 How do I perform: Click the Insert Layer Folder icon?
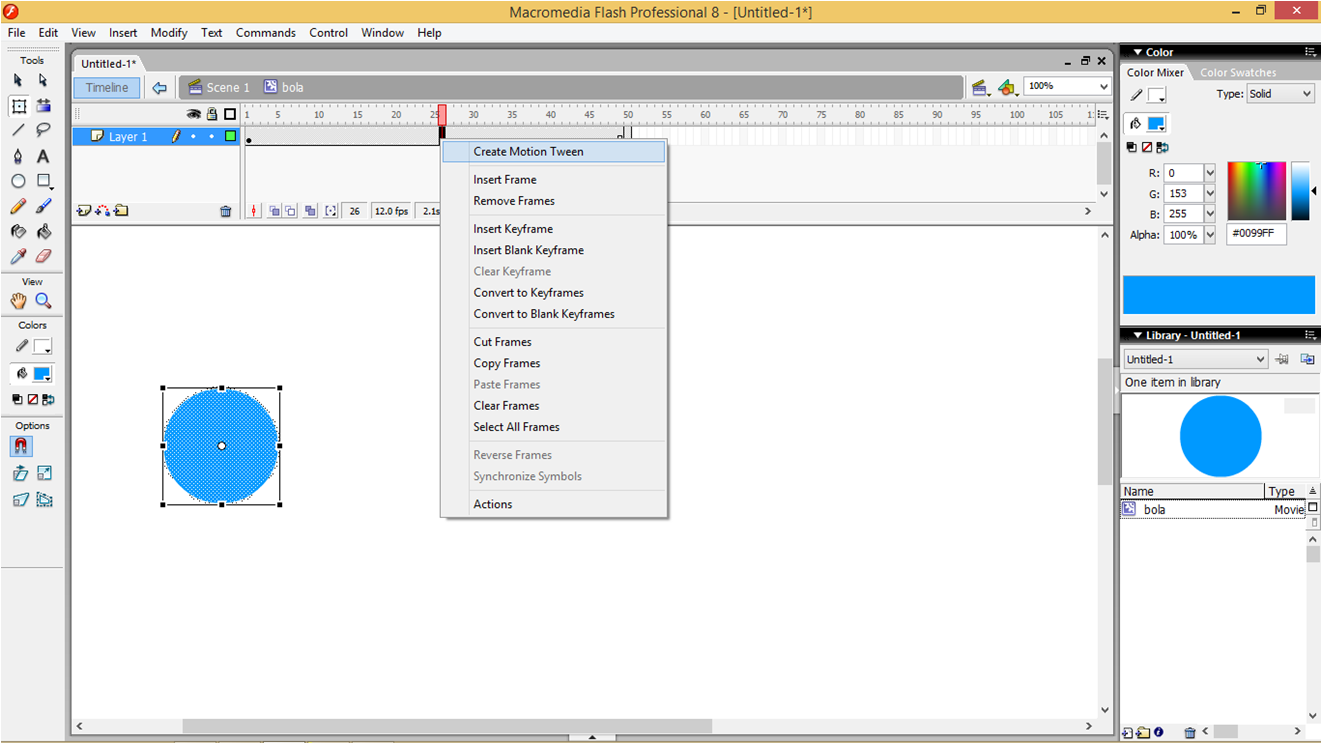121,211
